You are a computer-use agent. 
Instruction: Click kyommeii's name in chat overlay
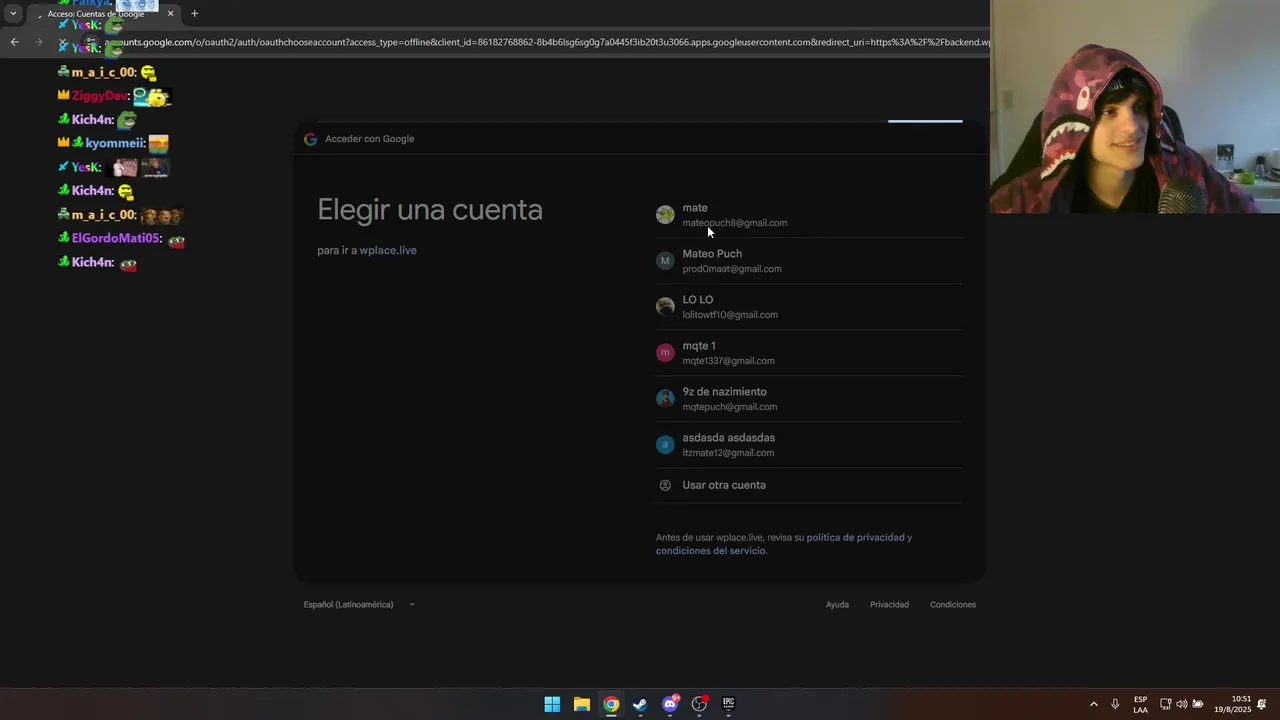[115, 143]
